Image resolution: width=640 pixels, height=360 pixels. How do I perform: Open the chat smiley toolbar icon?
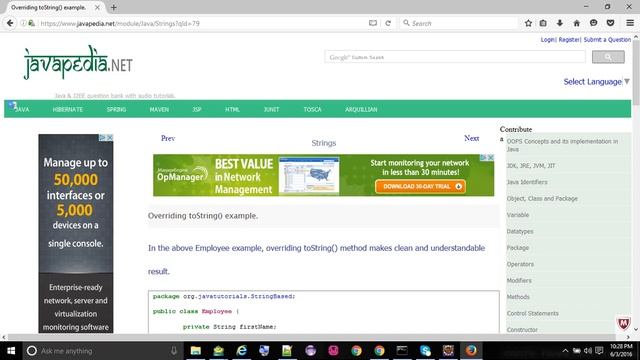(x=593, y=23)
